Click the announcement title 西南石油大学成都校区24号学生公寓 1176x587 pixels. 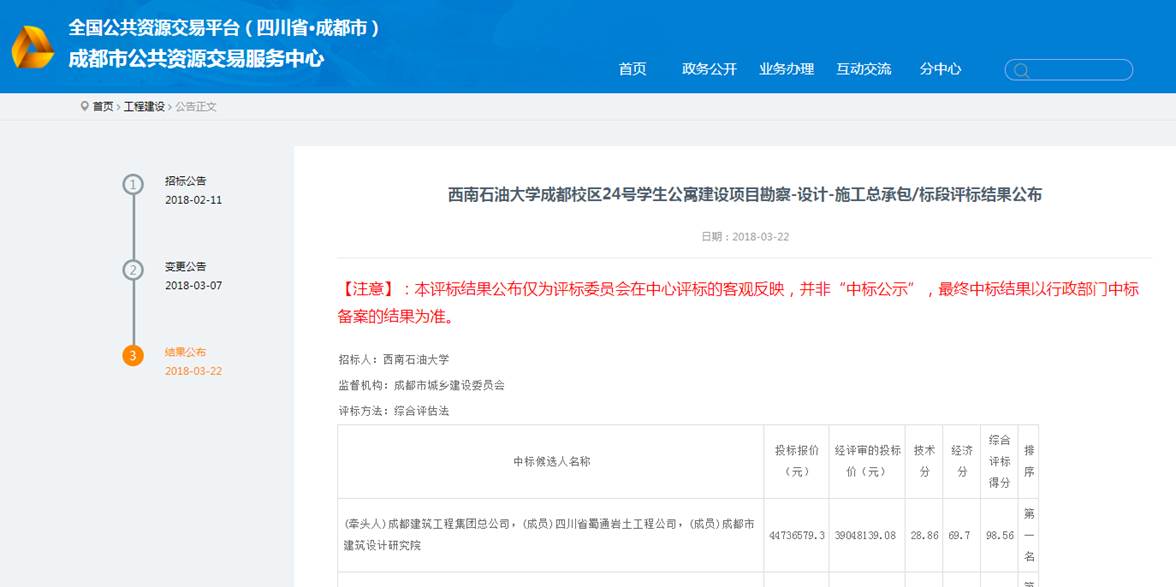coord(745,195)
